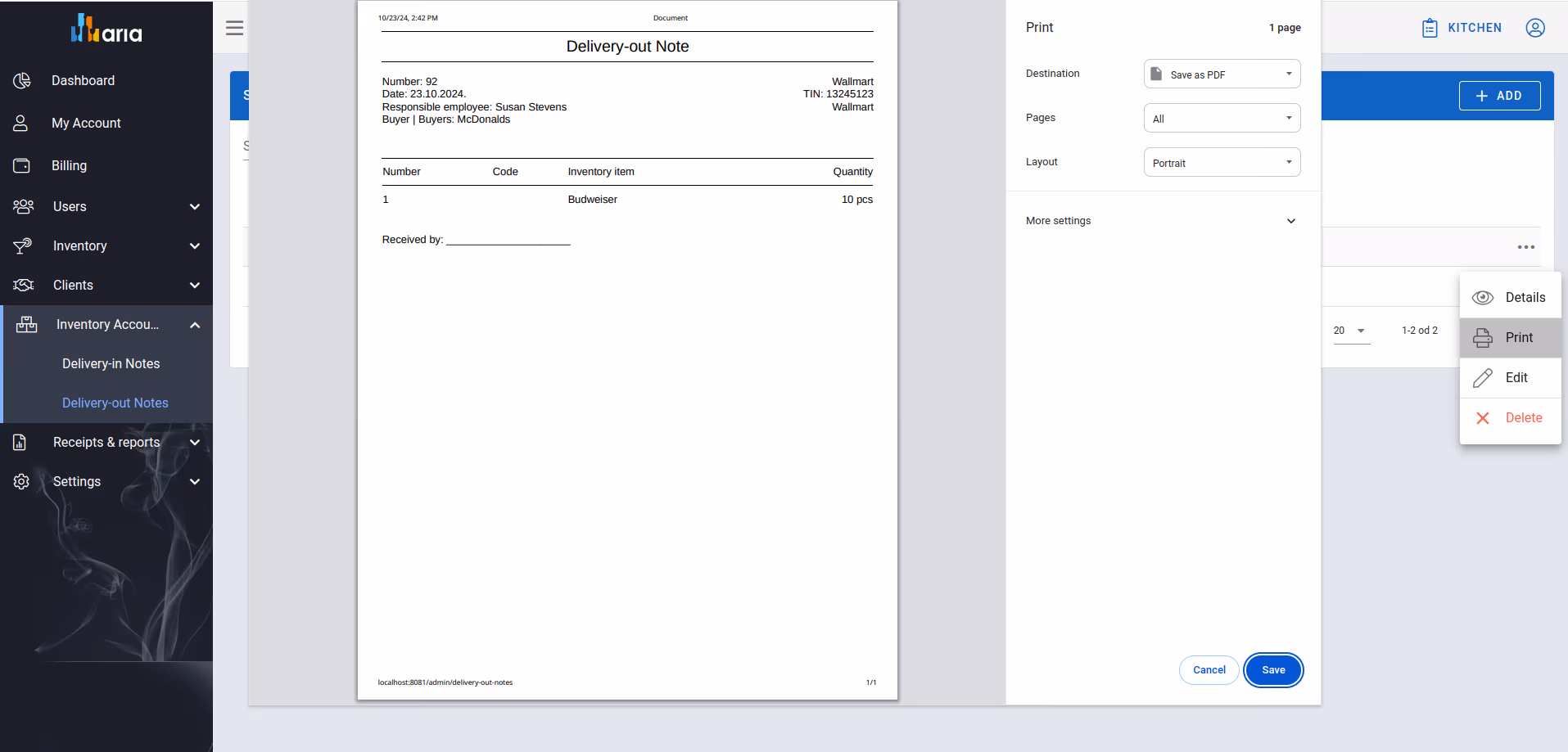The image size is (1568, 752).
Task: Expand the Inventory submenu chevron
Action: 195,245
